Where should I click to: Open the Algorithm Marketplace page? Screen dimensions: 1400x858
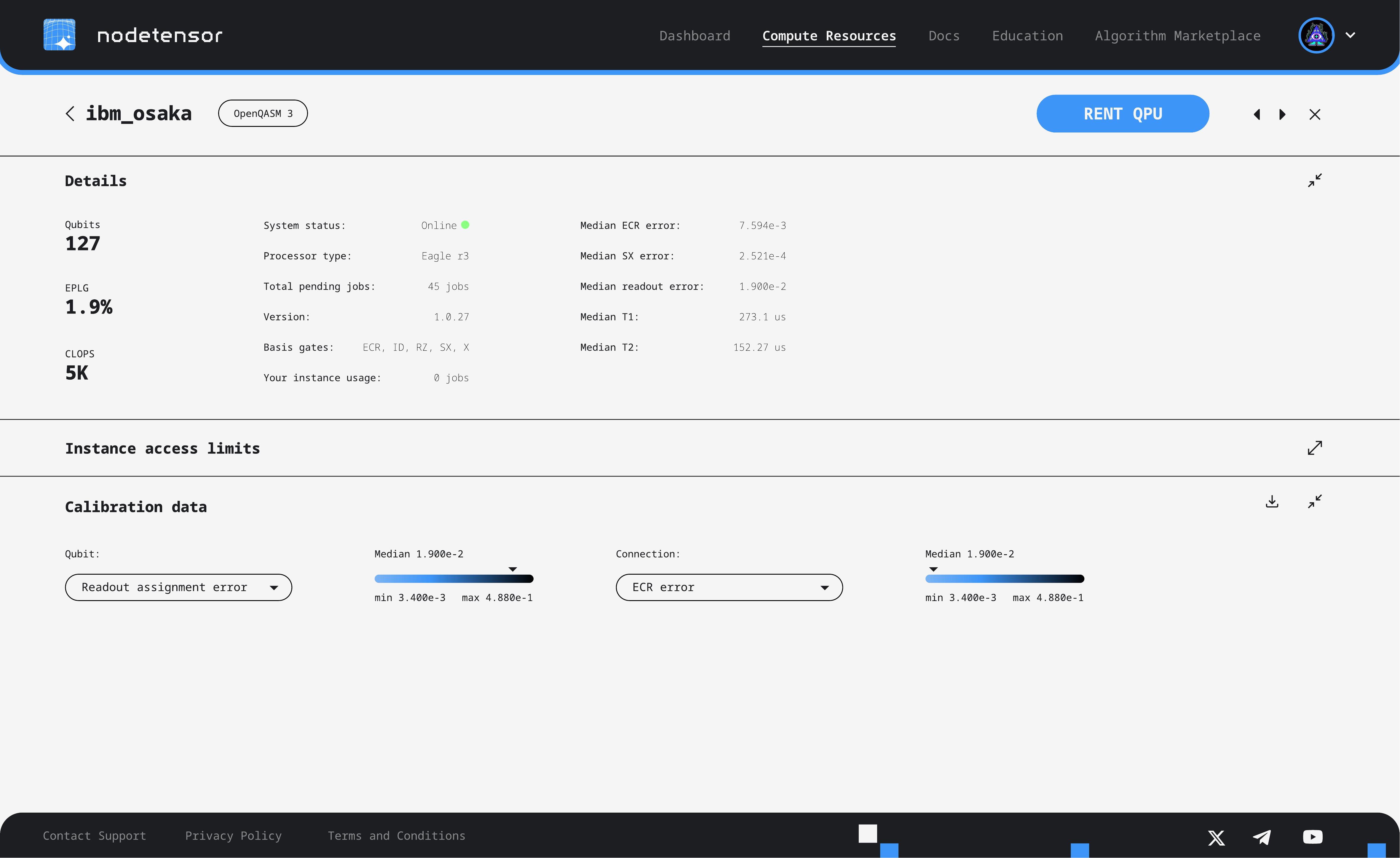pyautogui.click(x=1177, y=35)
